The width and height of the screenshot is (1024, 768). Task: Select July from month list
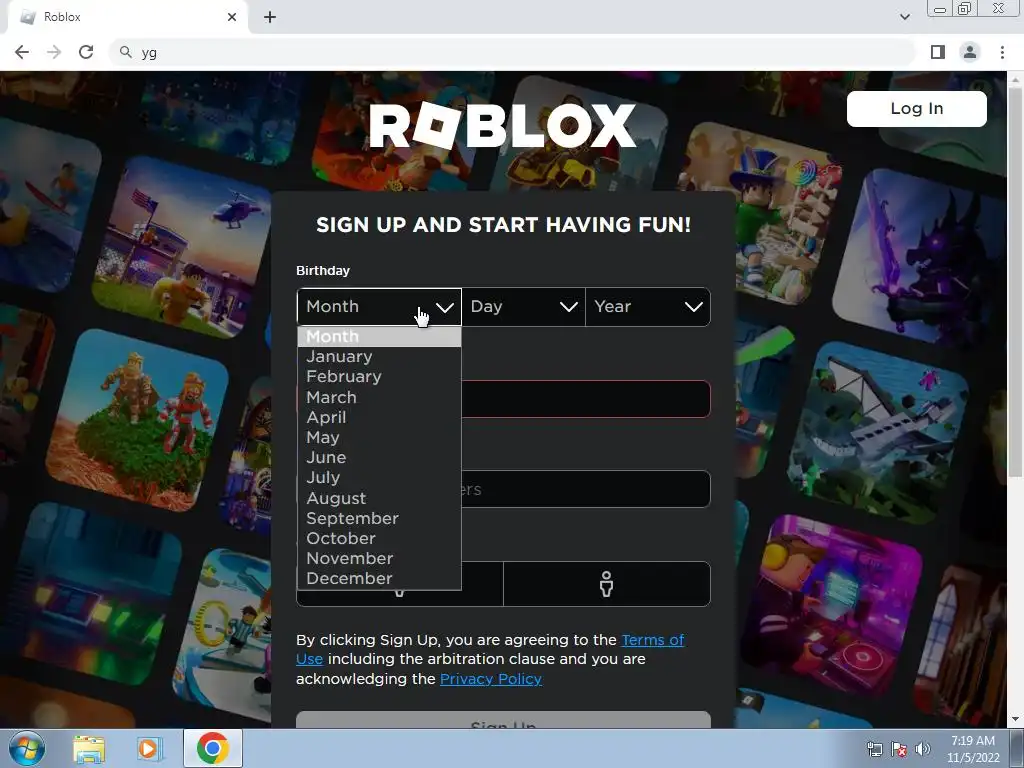point(379,478)
